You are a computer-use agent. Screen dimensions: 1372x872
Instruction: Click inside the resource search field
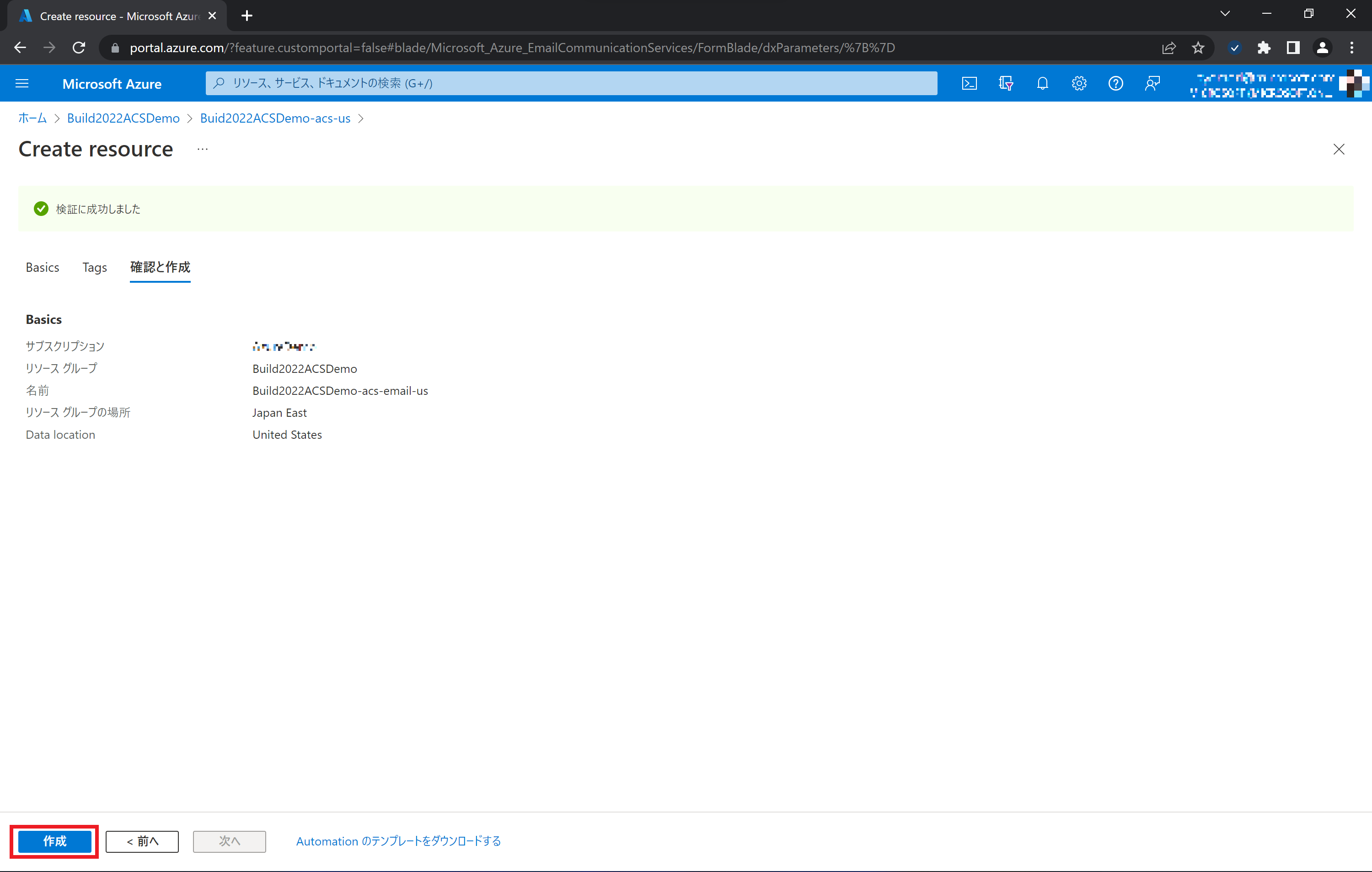pyautogui.click(x=570, y=83)
